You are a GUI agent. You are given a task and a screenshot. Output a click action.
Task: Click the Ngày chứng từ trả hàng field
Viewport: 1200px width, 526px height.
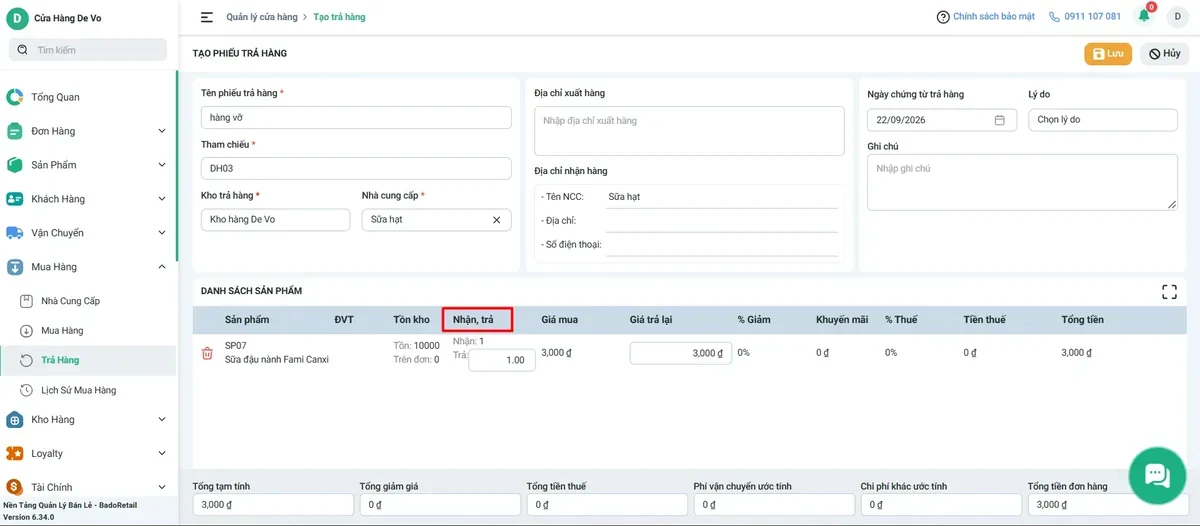pyautogui.click(x=942, y=120)
